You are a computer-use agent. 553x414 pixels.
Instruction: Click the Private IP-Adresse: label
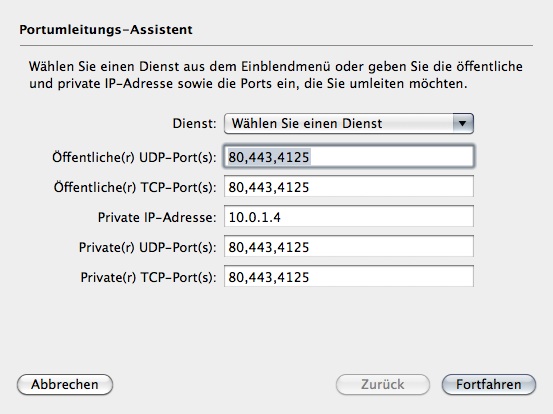(157, 217)
